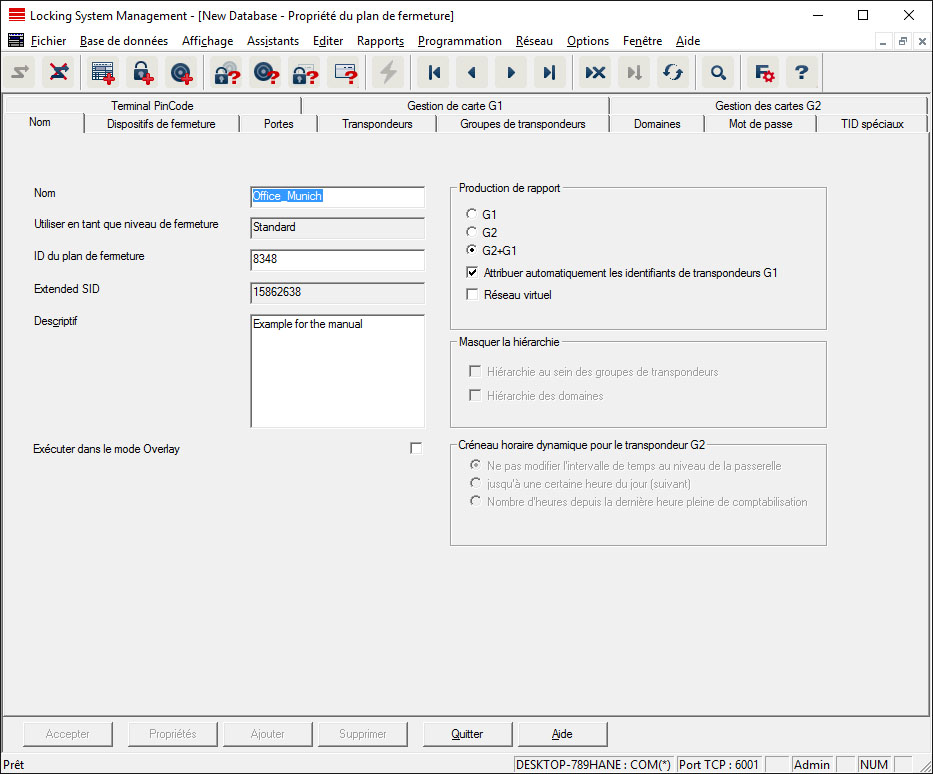Select the G1 radio button
The height and width of the screenshot is (774, 933).
(x=472, y=215)
